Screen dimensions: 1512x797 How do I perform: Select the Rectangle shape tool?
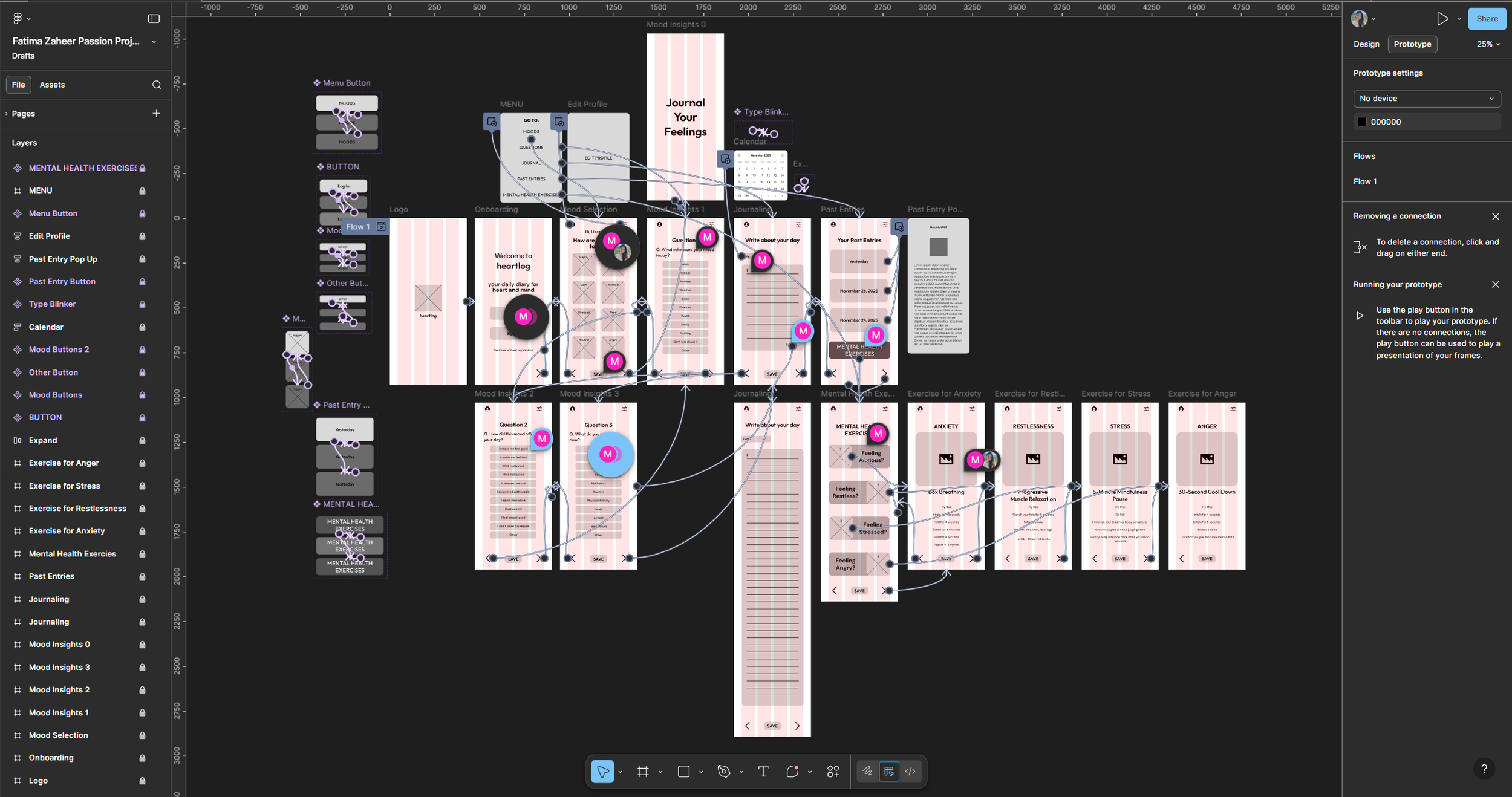tap(683, 771)
